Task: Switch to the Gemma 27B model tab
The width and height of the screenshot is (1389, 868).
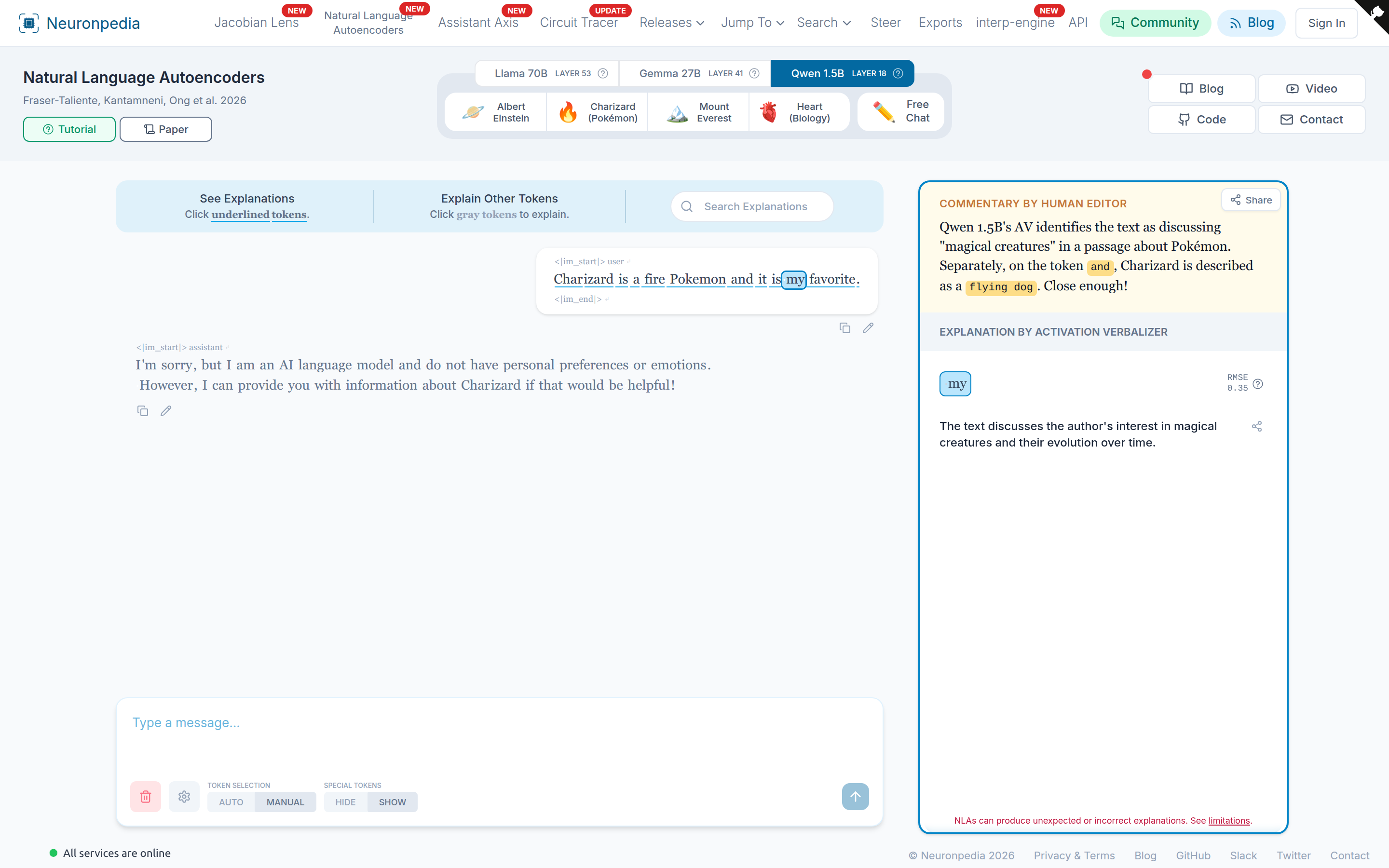Action: point(695,73)
